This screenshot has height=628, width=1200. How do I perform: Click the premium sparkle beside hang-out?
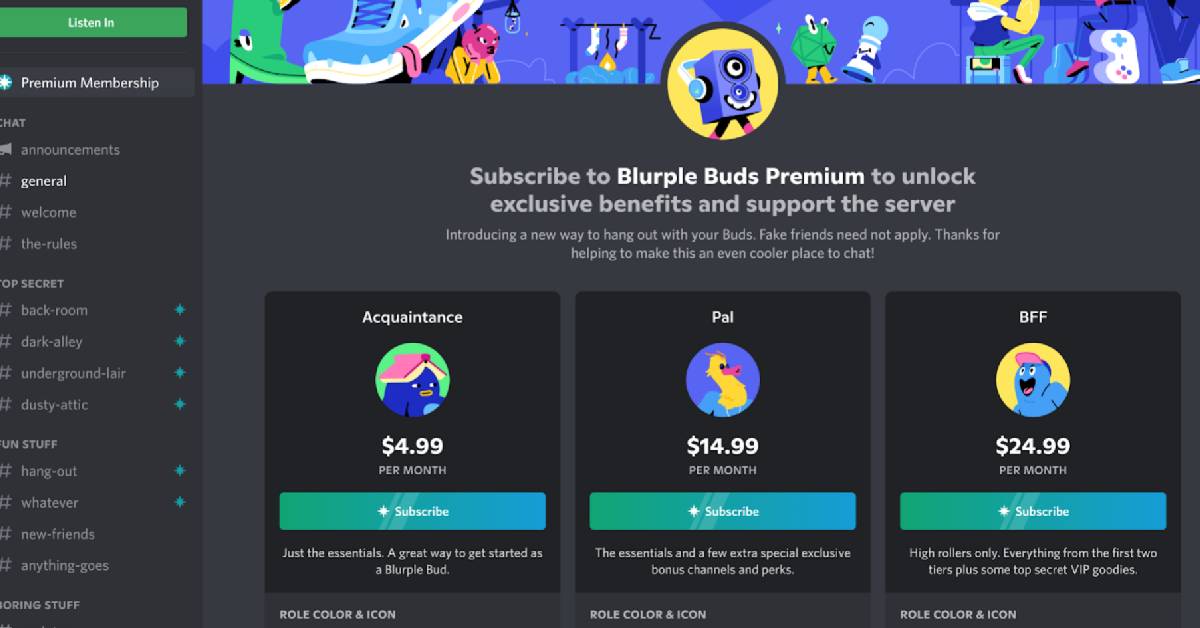[x=180, y=471]
